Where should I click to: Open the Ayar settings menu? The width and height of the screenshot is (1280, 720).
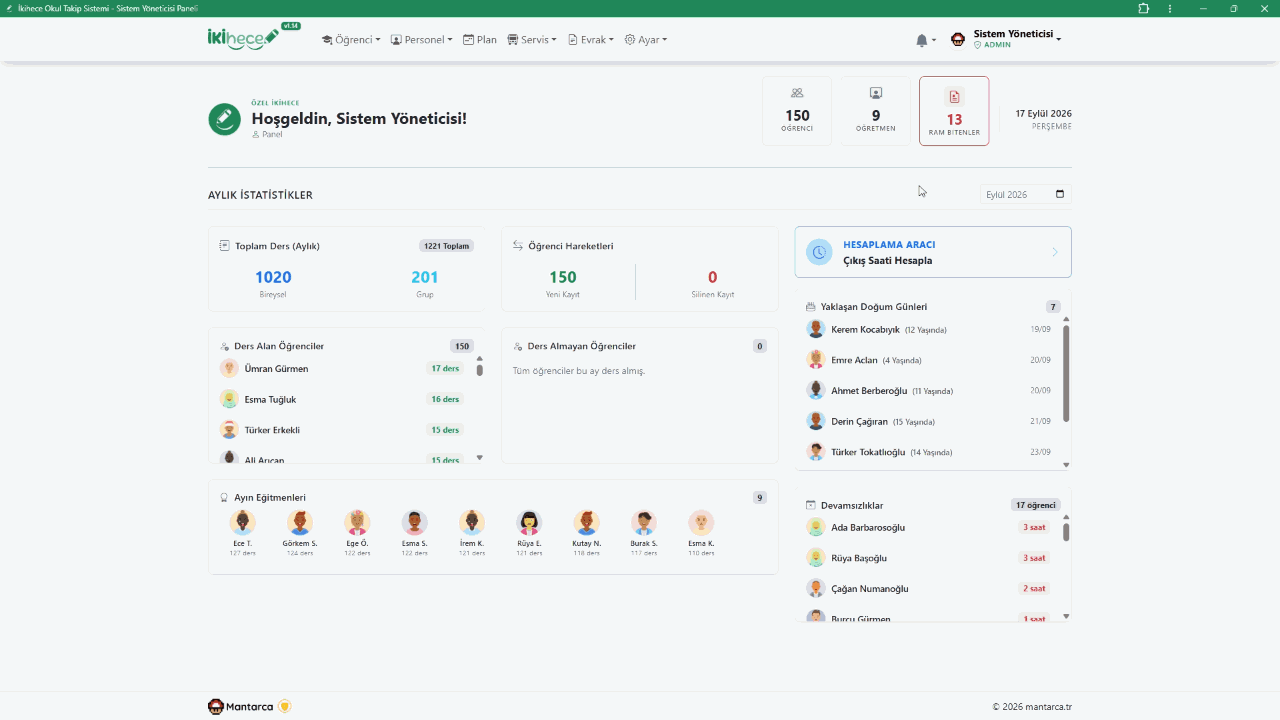[646, 40]
